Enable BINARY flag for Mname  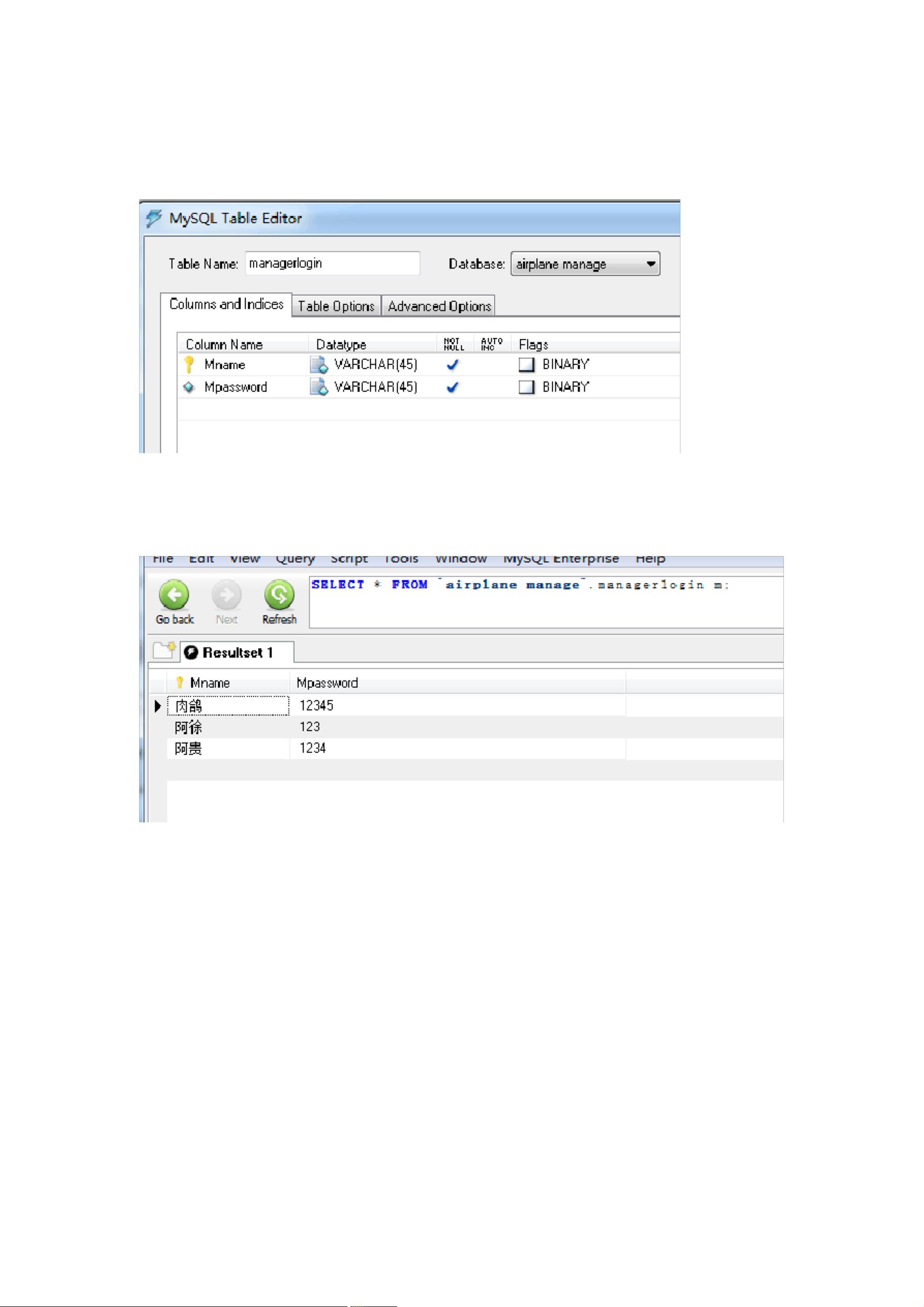(527, 364)
